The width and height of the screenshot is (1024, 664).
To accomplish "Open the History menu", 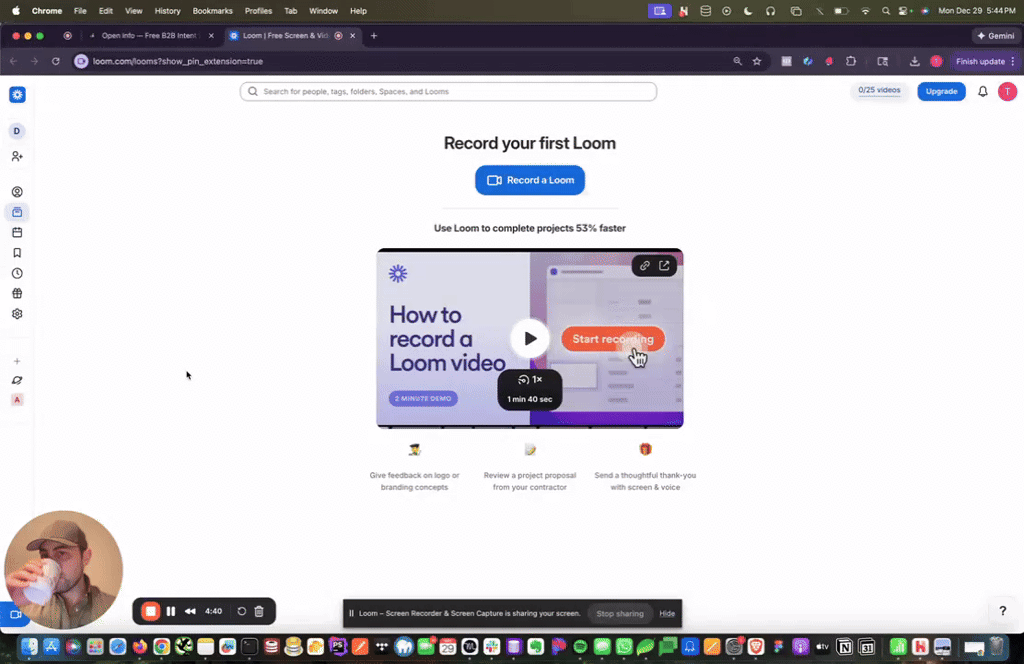I will [x=167, y=11].
